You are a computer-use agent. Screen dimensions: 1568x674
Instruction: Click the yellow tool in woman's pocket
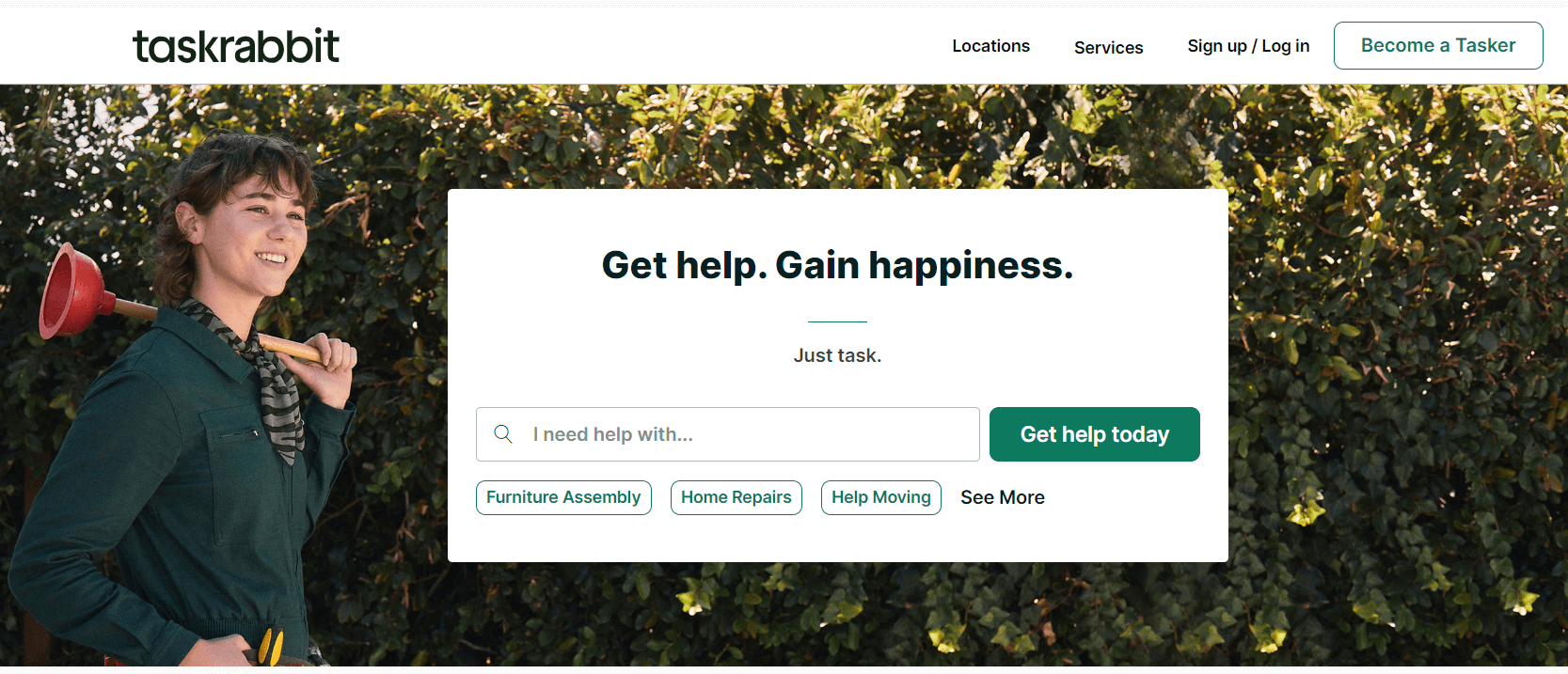pyautogui.click(x=271, y=647)
